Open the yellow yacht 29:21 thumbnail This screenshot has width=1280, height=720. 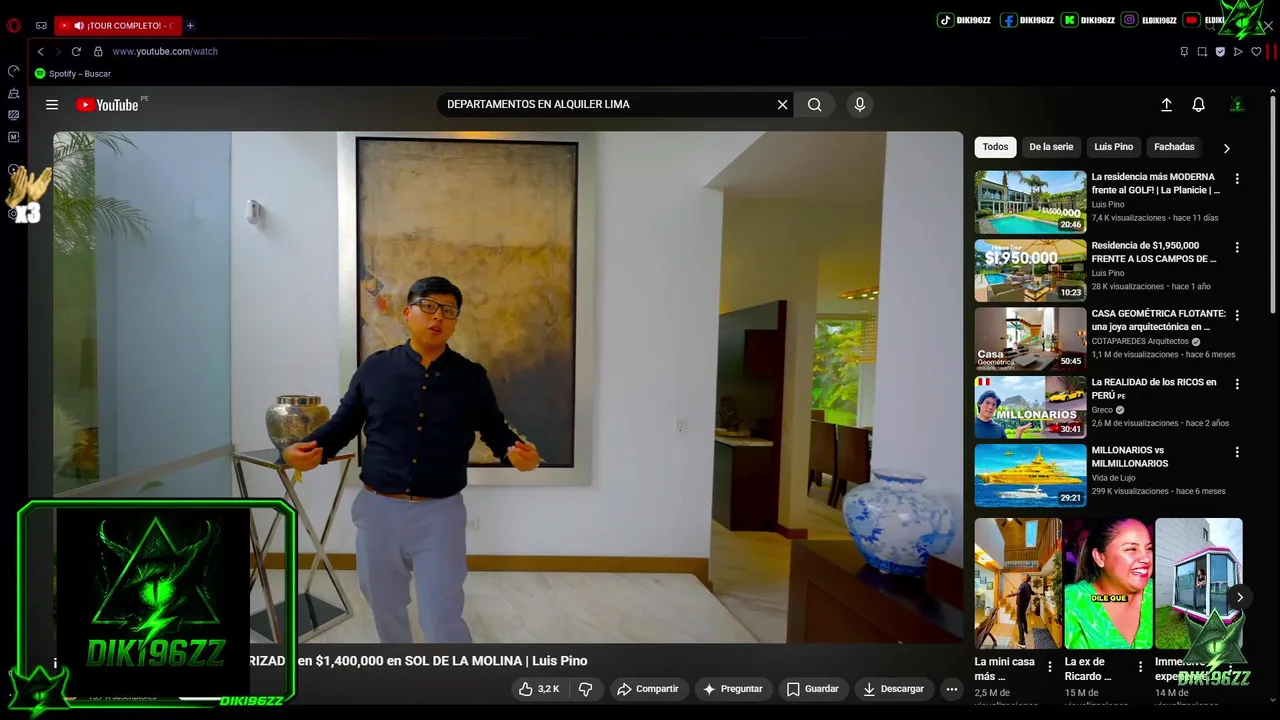coord(1030,475)
